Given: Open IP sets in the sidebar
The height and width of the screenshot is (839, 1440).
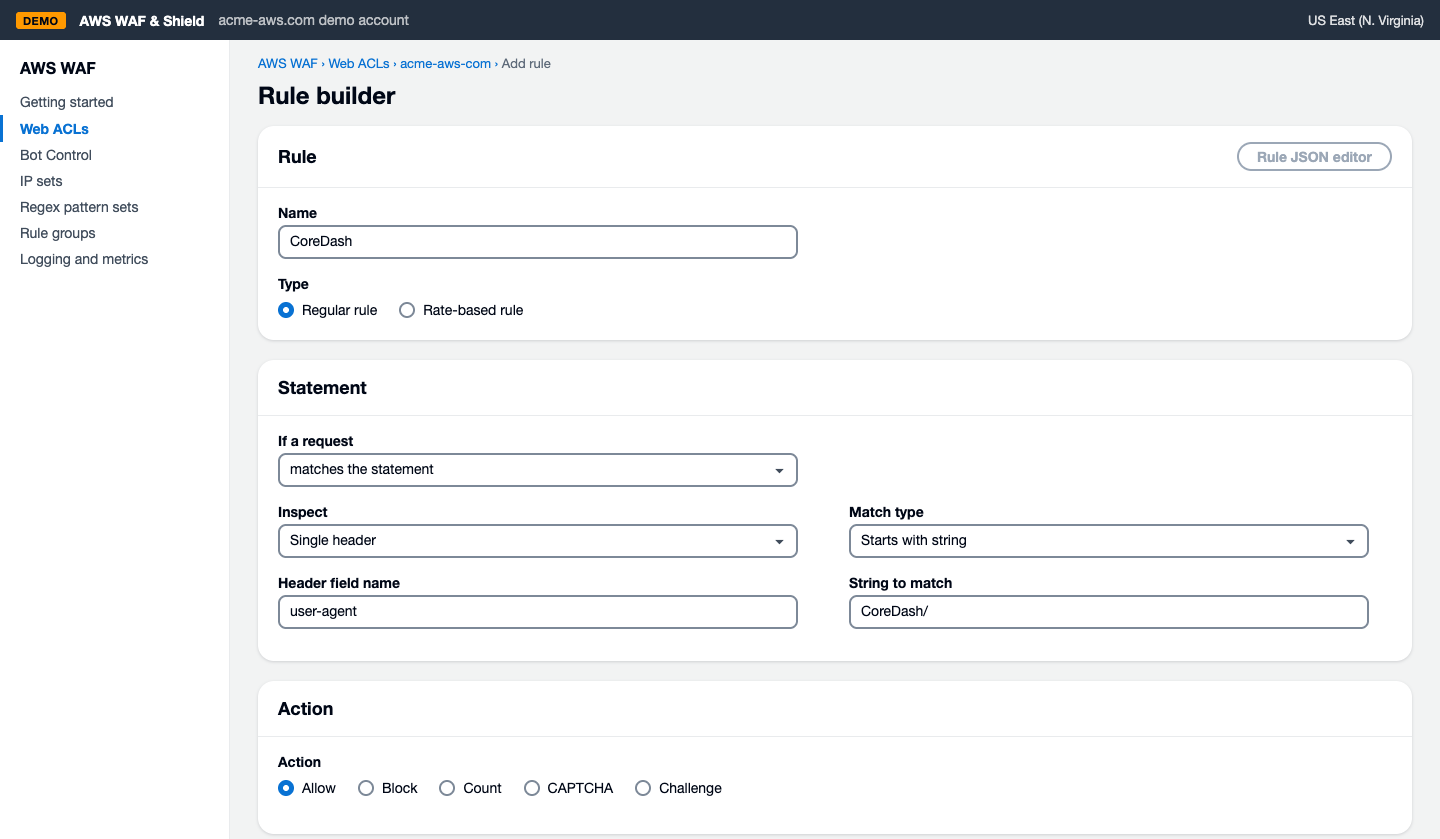Looking at the screenshot, I should click(41, 181).
